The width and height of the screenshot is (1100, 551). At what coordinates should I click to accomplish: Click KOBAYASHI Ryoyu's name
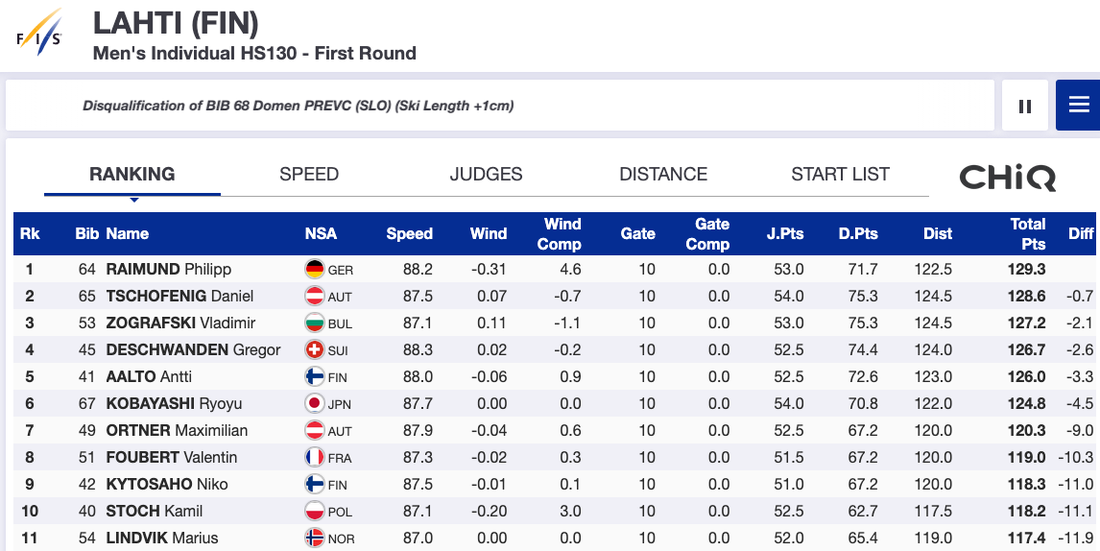[174, 404]
